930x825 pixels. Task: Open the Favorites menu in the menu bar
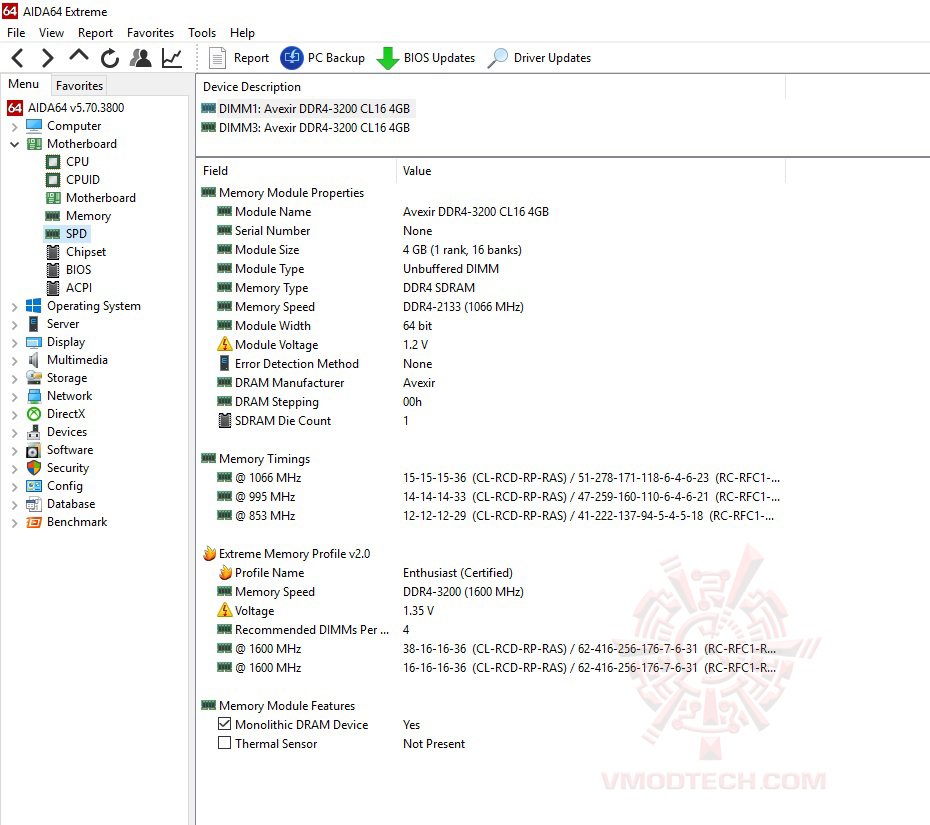click(150, 33)
